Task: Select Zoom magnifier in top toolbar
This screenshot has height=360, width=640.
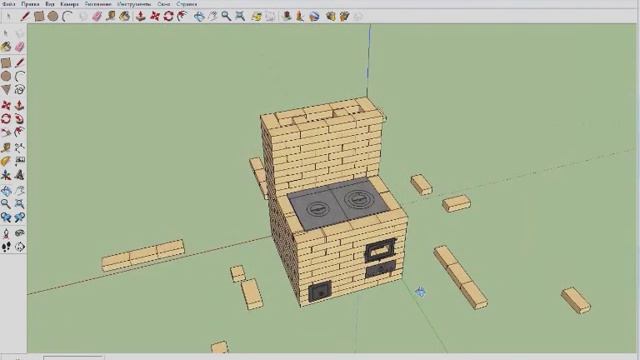Action: [x=226, y=16]
